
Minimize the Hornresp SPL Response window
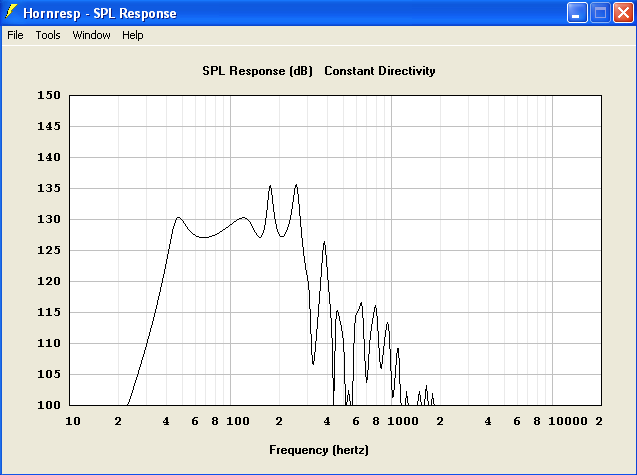click(x=577, y=13)
